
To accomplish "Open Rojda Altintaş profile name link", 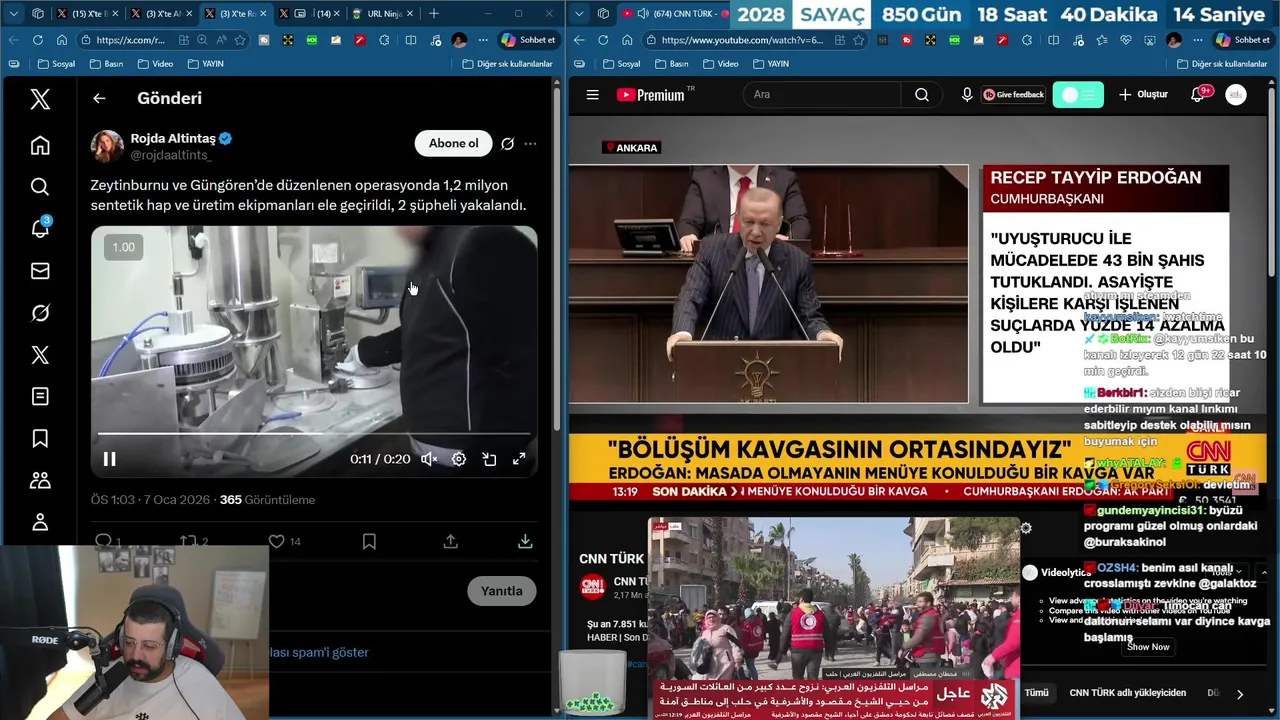I will (x=173, y=138).
